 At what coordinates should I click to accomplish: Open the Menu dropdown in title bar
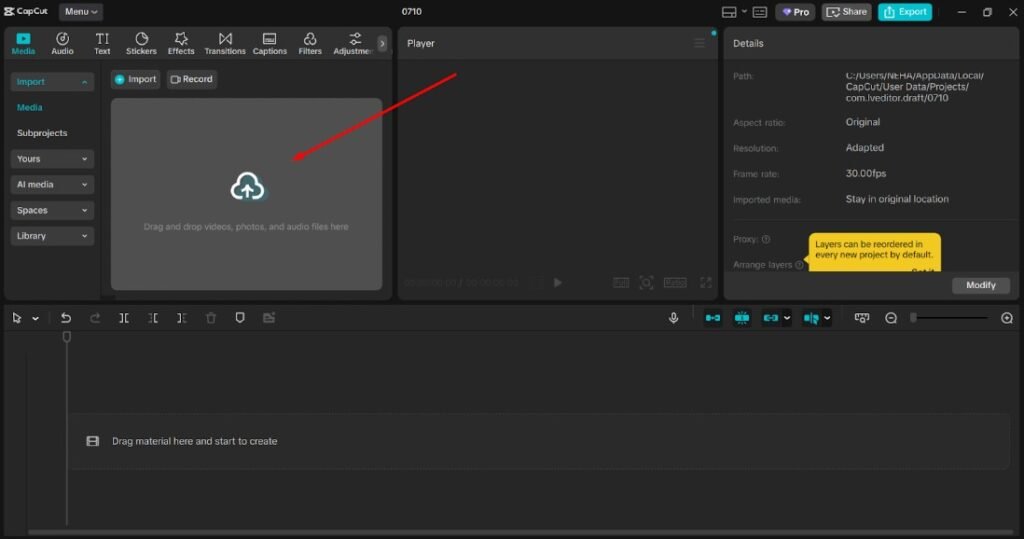point(81,12)
